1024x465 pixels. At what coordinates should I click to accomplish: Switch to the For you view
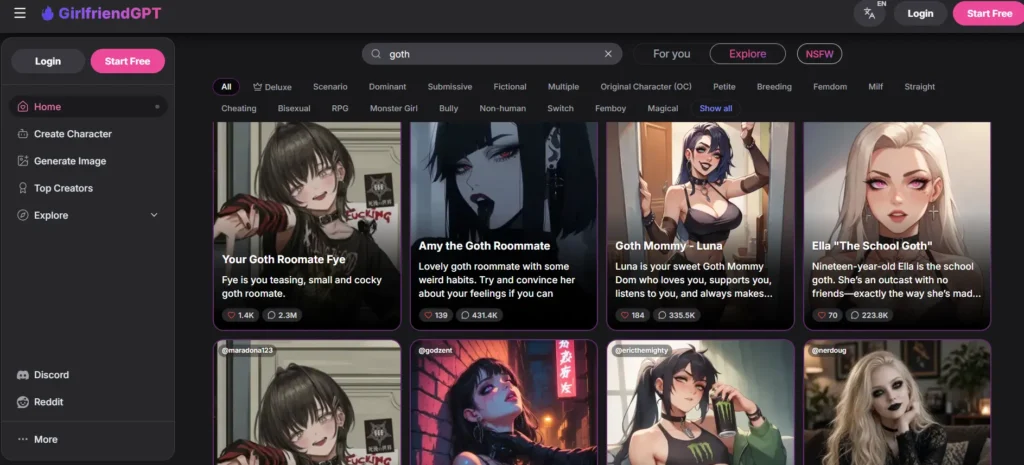click(x=671, y=54)
